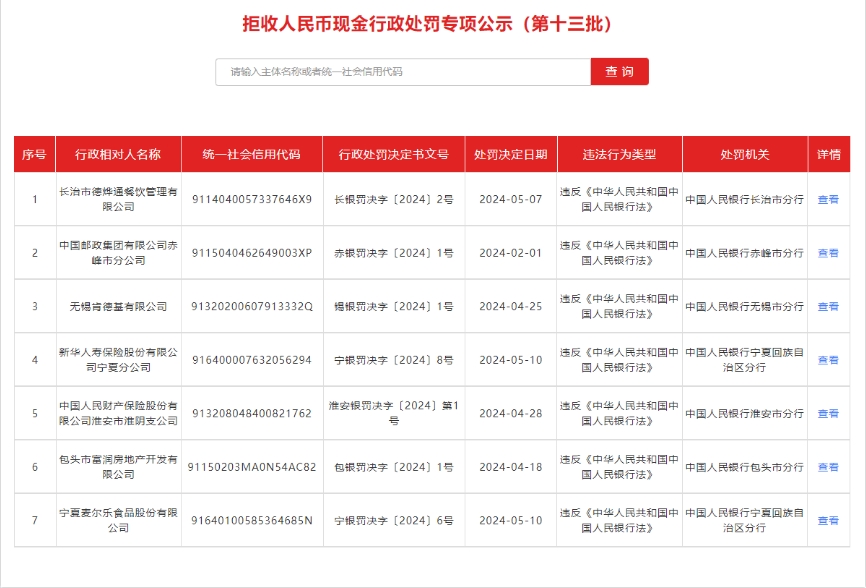
Task: Click authority 中国人民银行包头市分行
Action: 744,467
